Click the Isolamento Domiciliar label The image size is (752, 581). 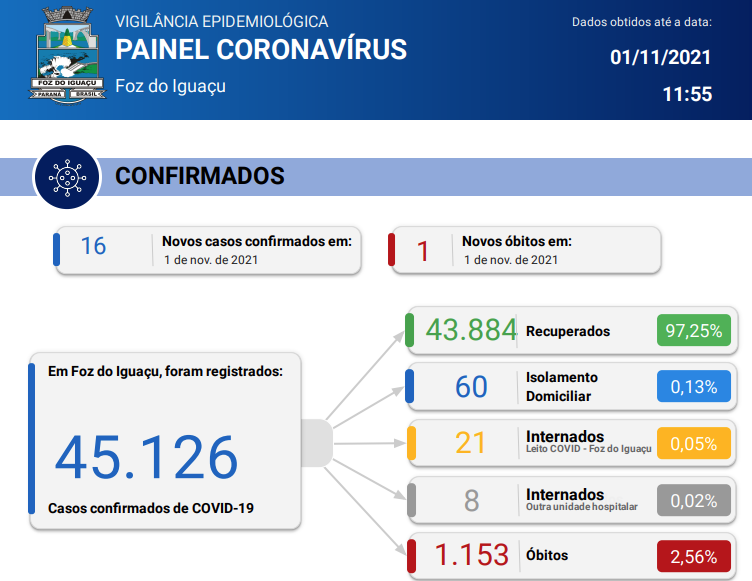(562, 387)
